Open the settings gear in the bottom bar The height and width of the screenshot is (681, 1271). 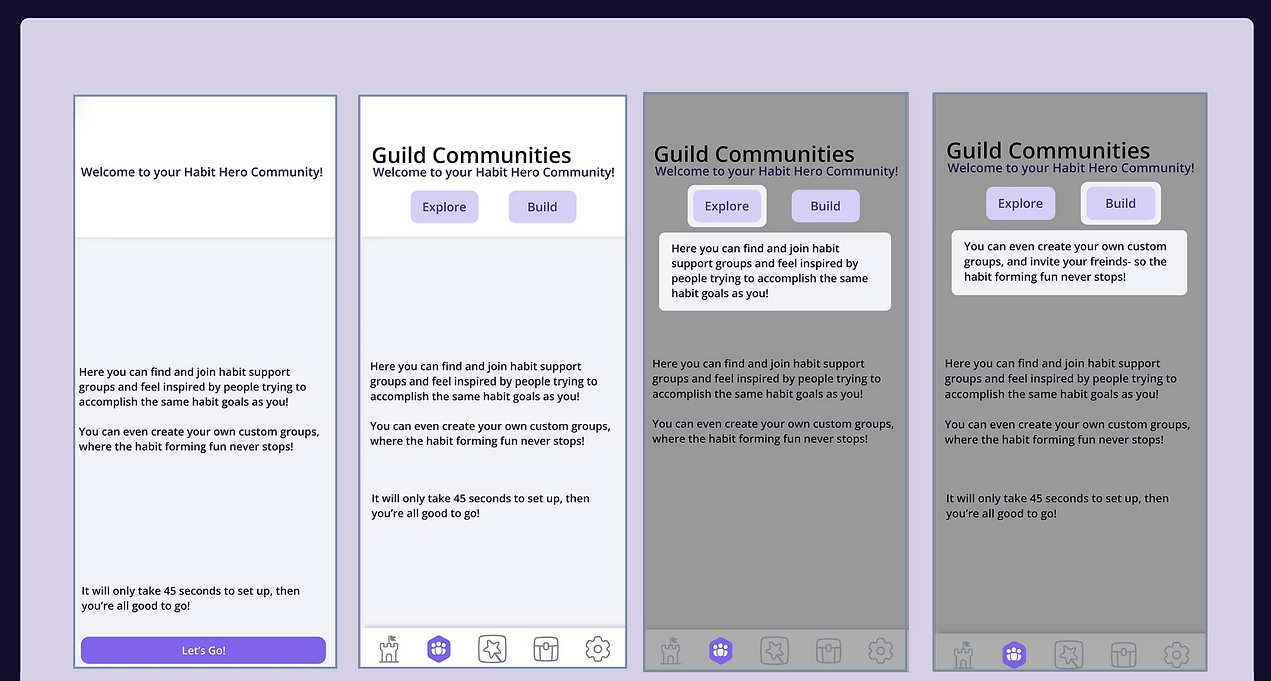598,649
